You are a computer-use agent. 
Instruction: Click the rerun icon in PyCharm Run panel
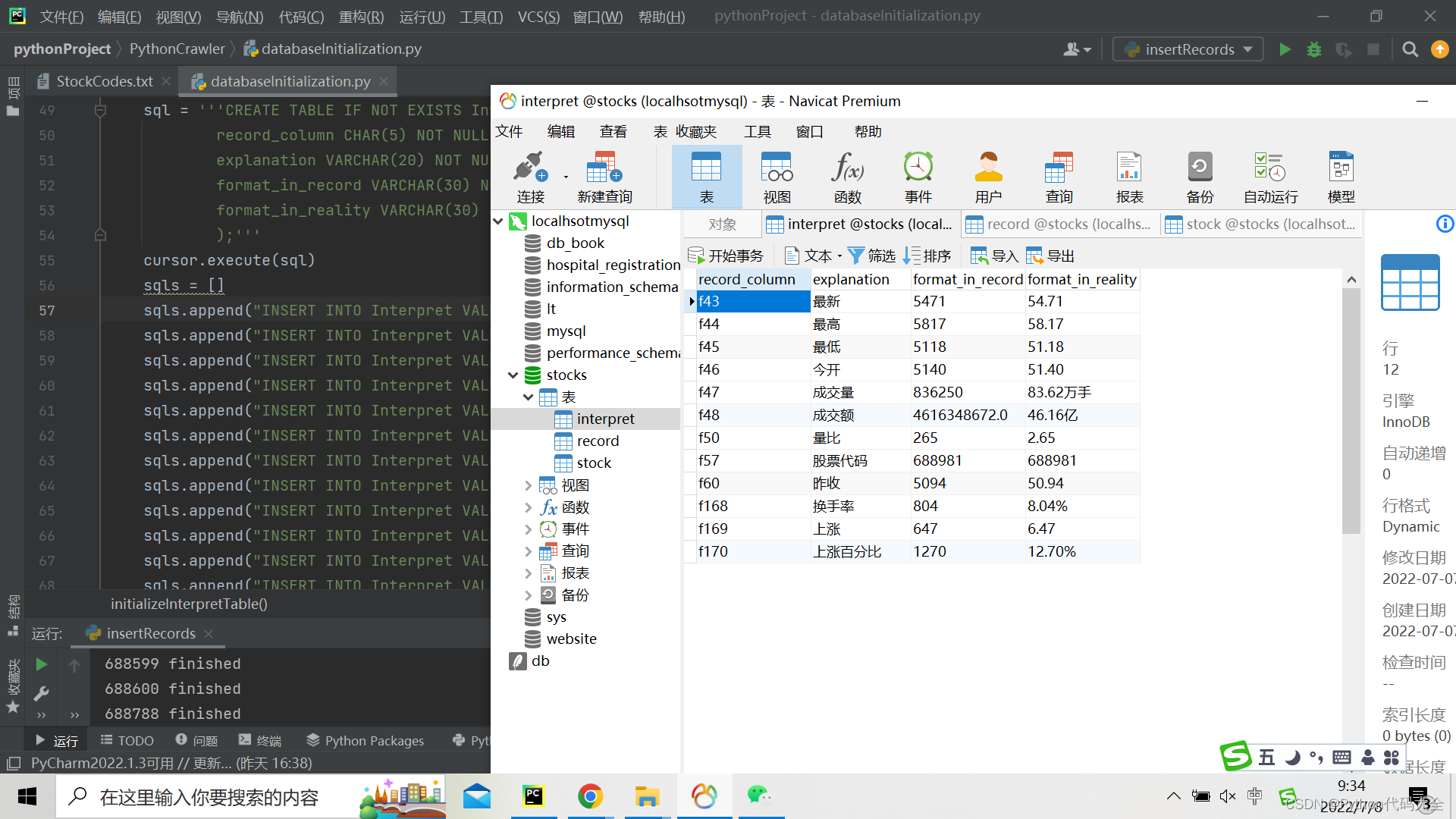pyautogui.click(x=42, y=664)
